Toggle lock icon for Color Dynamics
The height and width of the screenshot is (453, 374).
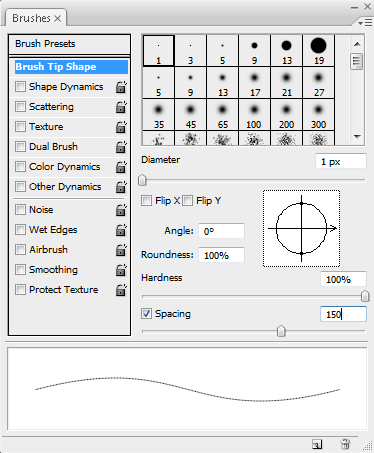[x=121, y=167]
